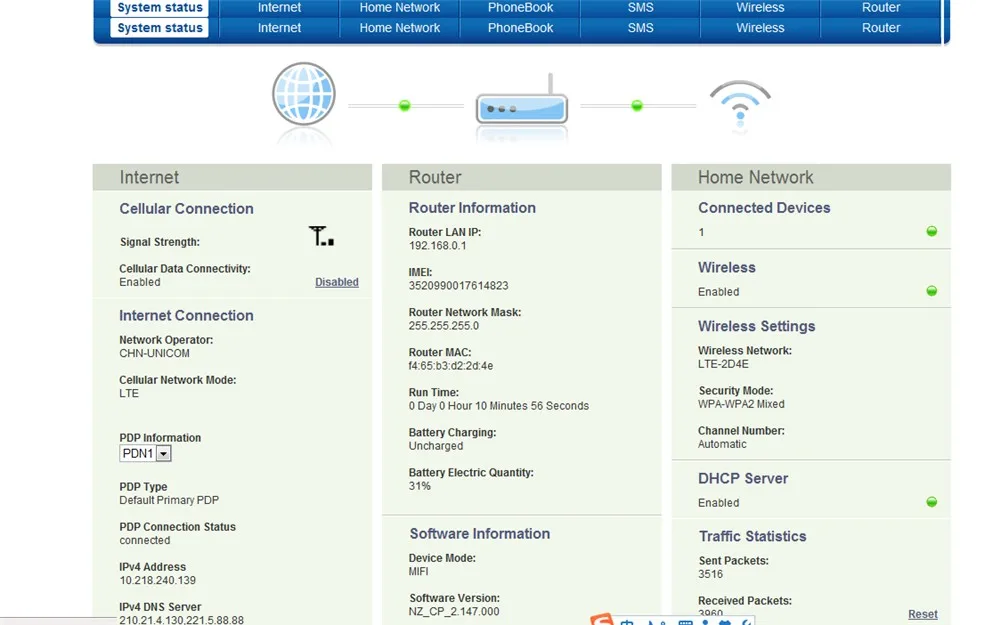Click the Connected Devices heading
Image resolution: width=1000 pixels, height=625 pixels.
[764, 208]
